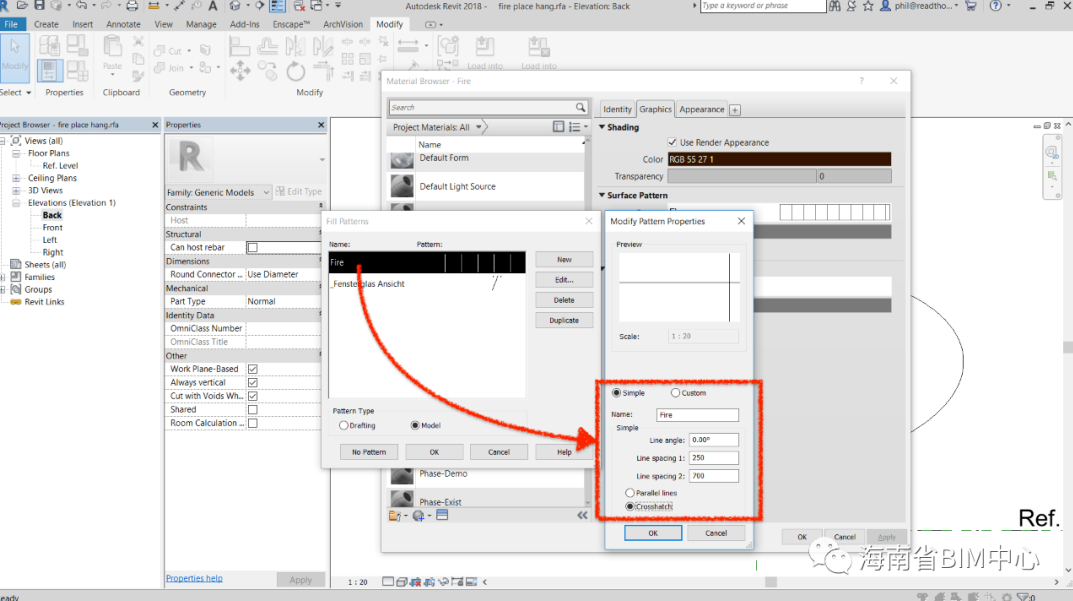
Task: Click the Print icon in quick access toolbar
Action: tap(132, 6)
